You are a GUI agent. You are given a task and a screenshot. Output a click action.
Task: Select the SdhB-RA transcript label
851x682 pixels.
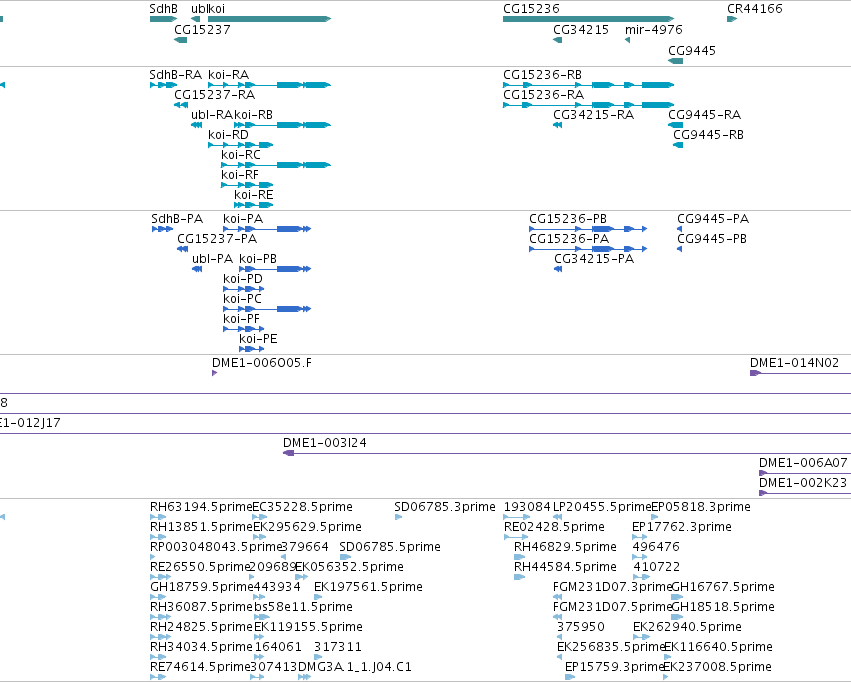click(x=175, y=75)
